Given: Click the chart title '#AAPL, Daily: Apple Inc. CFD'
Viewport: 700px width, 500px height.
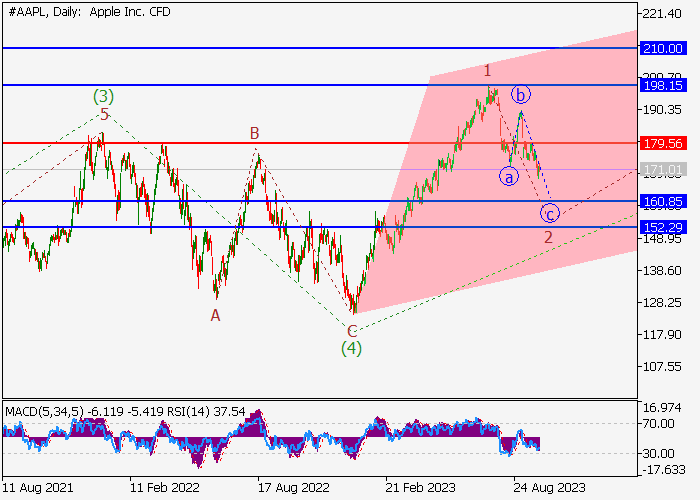Looking at the screenshot, I should click(x=90, y=12).
